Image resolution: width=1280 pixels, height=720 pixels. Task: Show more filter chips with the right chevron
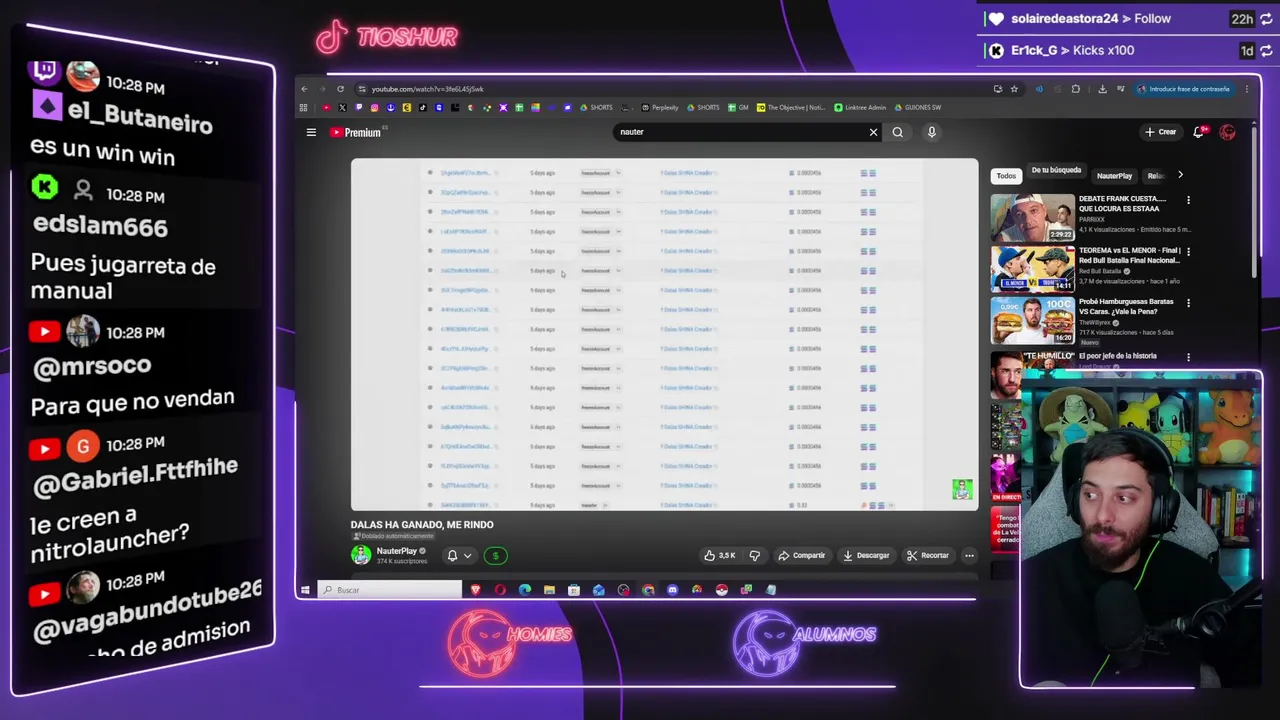(x=1180, y=175)
